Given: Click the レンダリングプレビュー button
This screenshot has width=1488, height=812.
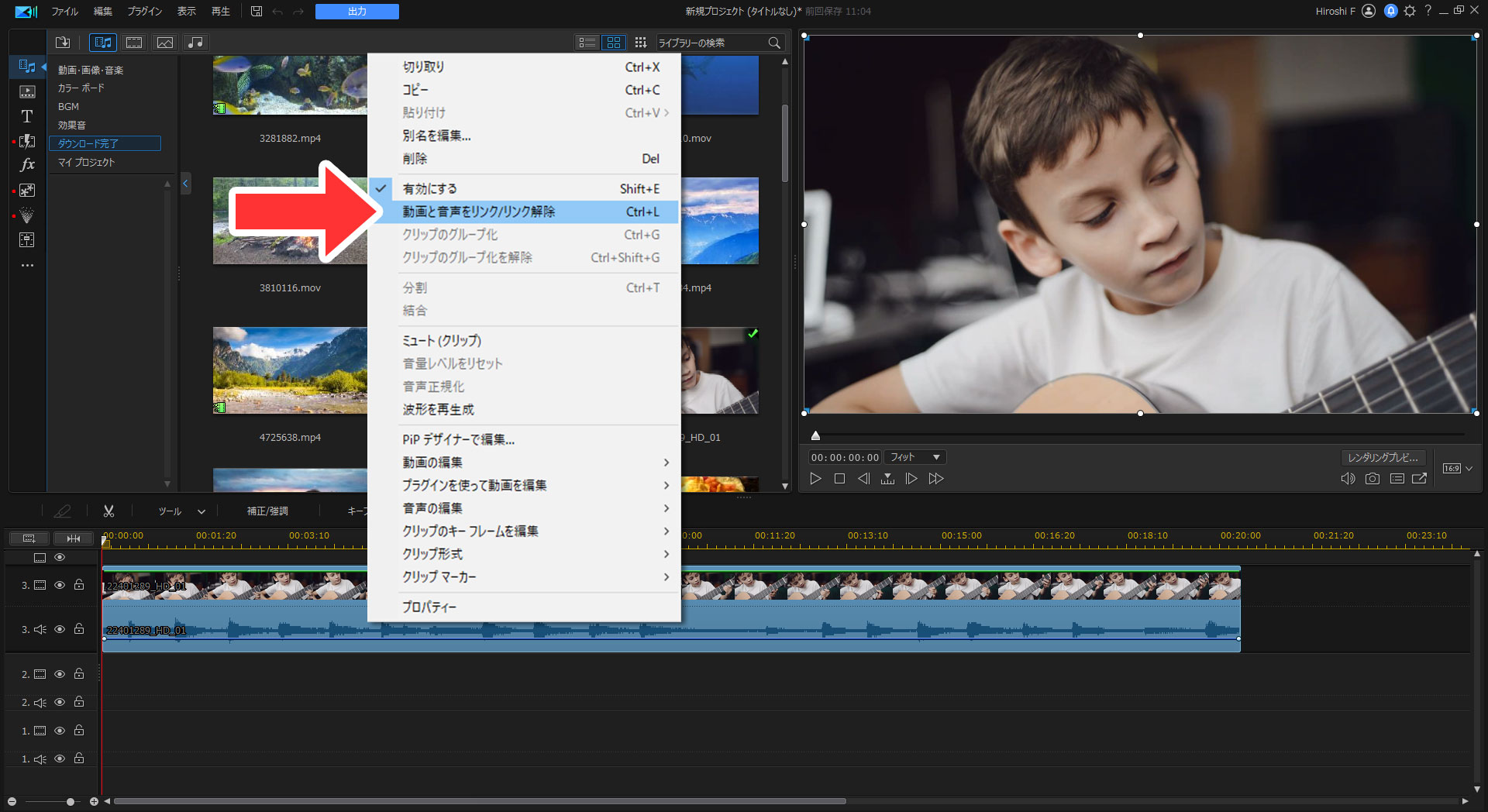Looking at the screenshot, I should click(x=1383, y=457).
